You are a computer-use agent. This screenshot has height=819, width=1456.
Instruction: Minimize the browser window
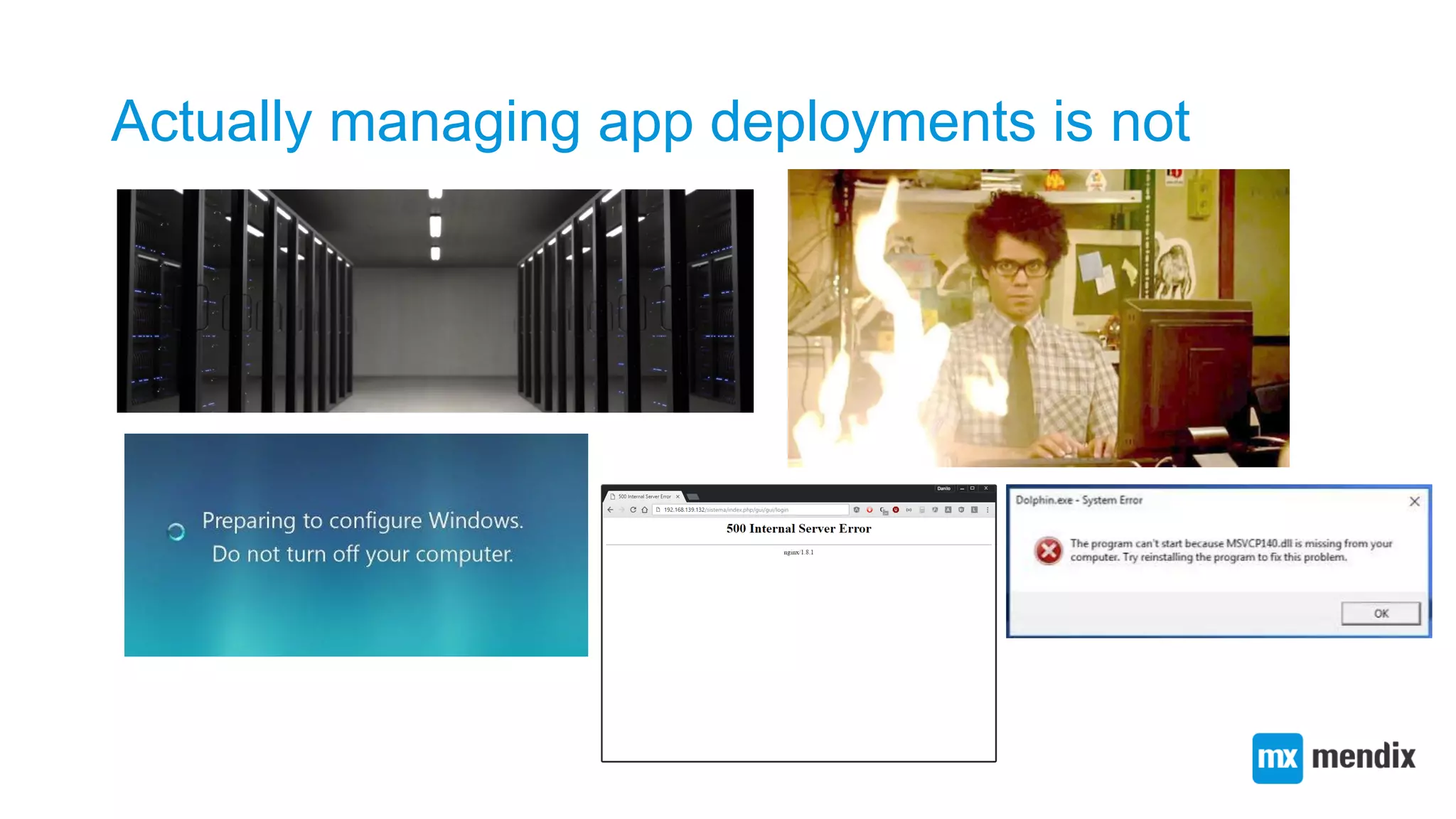point(962,488)
